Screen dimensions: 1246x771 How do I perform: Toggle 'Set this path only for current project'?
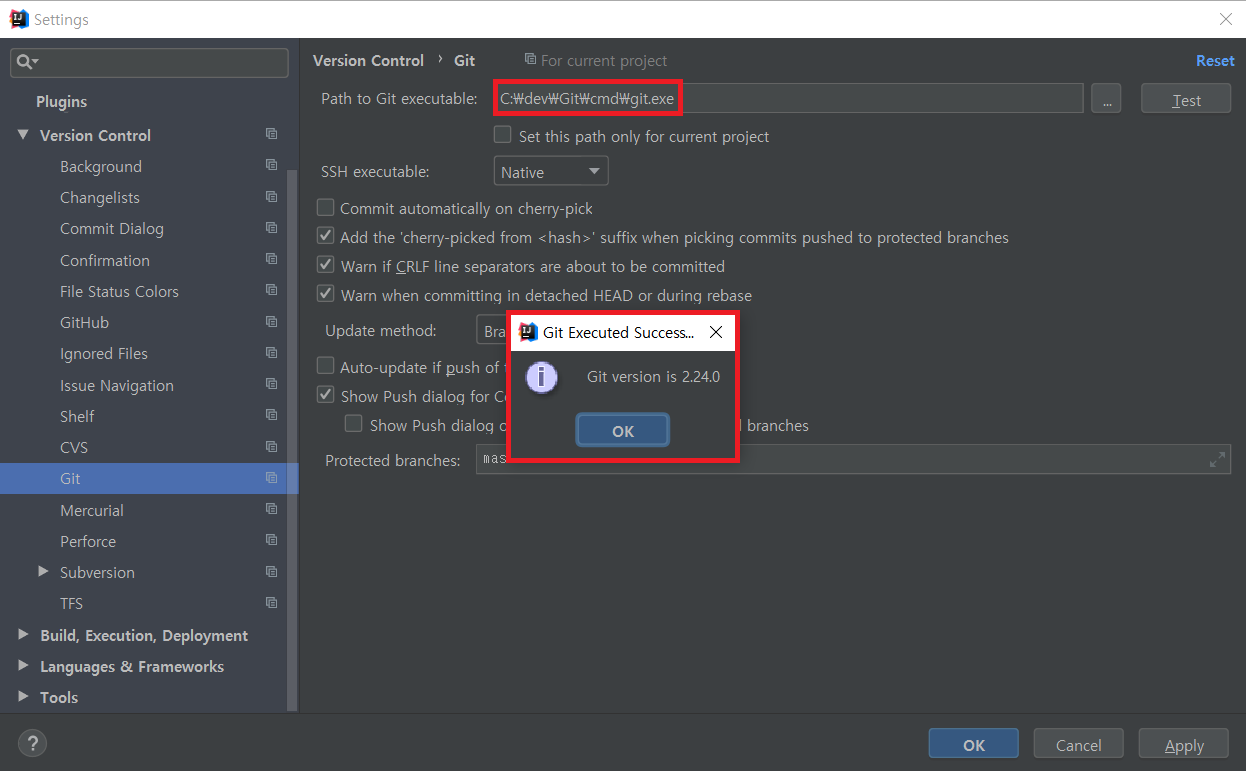(503, 135)
